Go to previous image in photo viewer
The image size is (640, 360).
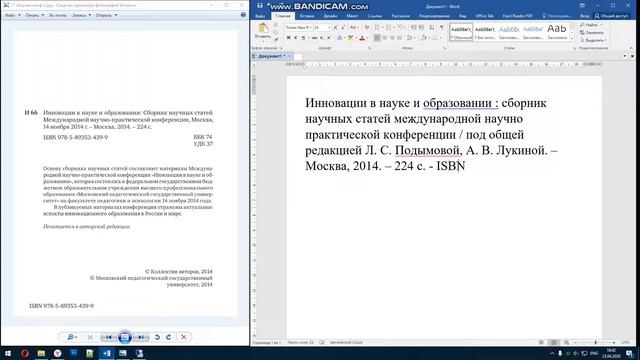(x=108, y=337)
